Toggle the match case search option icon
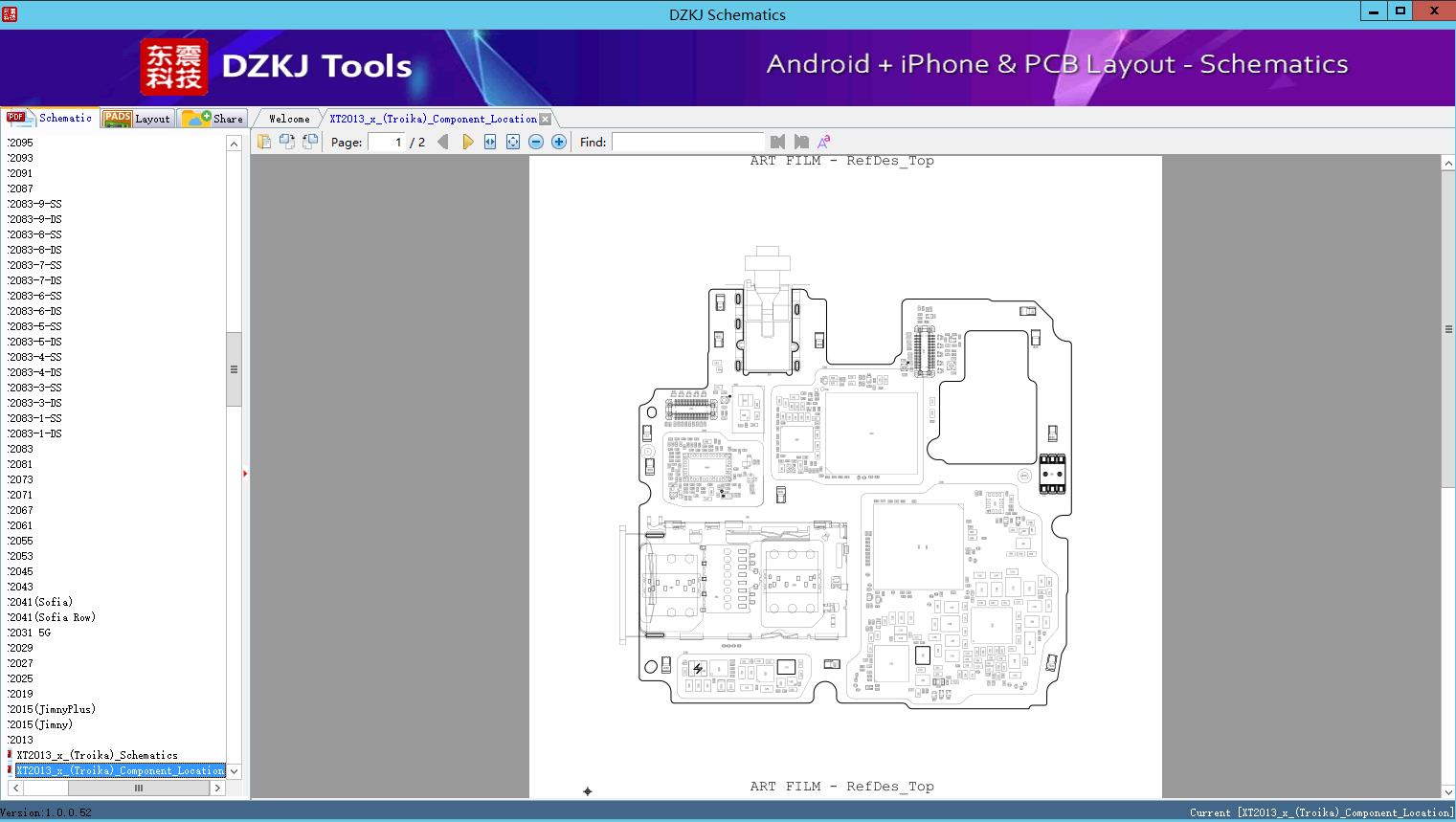 (823, 142)
